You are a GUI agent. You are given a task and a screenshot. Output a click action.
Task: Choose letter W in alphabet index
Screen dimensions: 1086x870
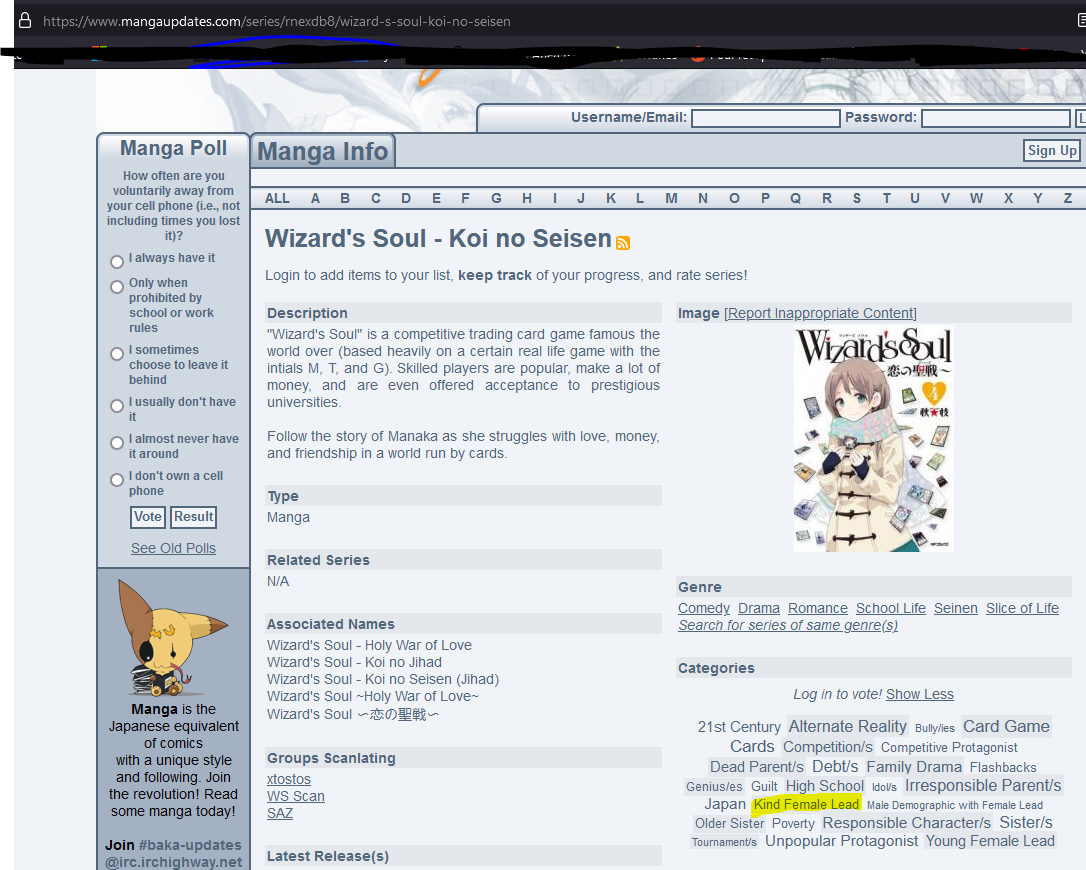[976, 199]
